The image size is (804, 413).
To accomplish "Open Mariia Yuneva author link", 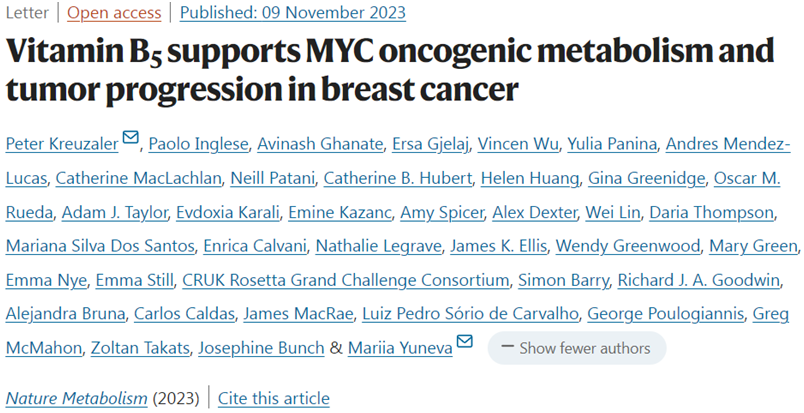I will [x=398, y=348].
